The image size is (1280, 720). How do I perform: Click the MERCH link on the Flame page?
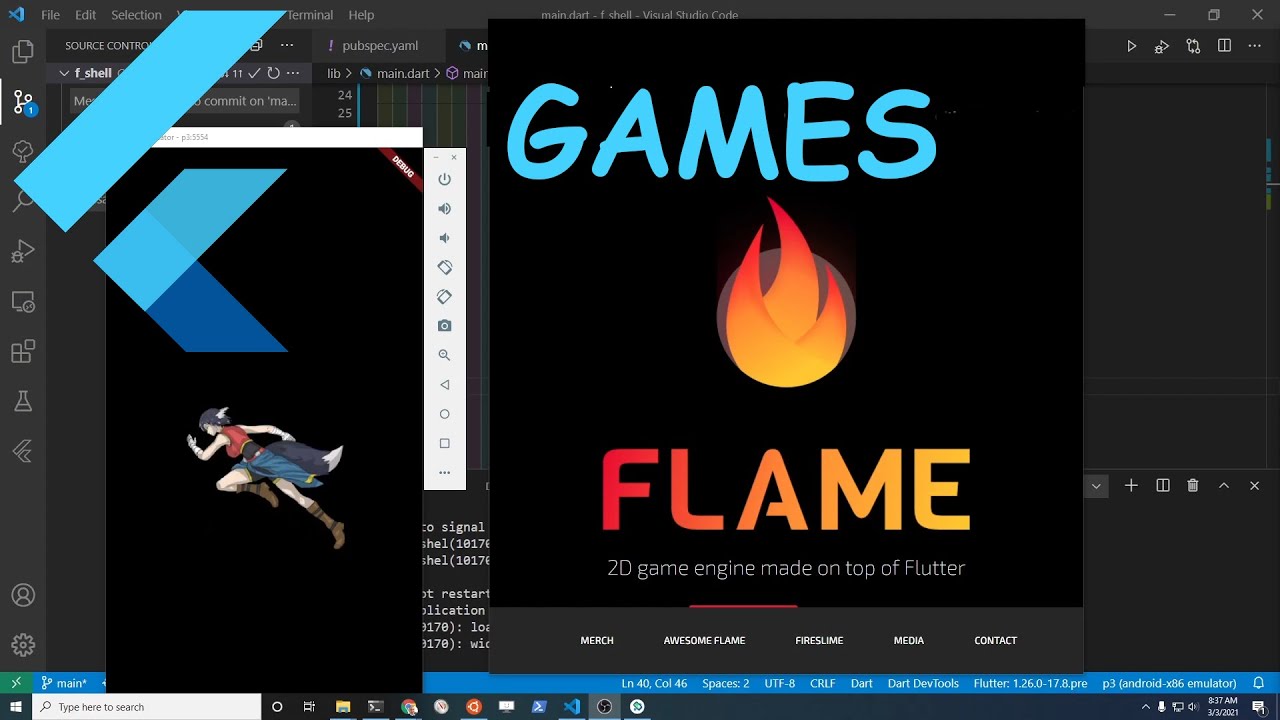pyautogui.click(x=597, y=640)
